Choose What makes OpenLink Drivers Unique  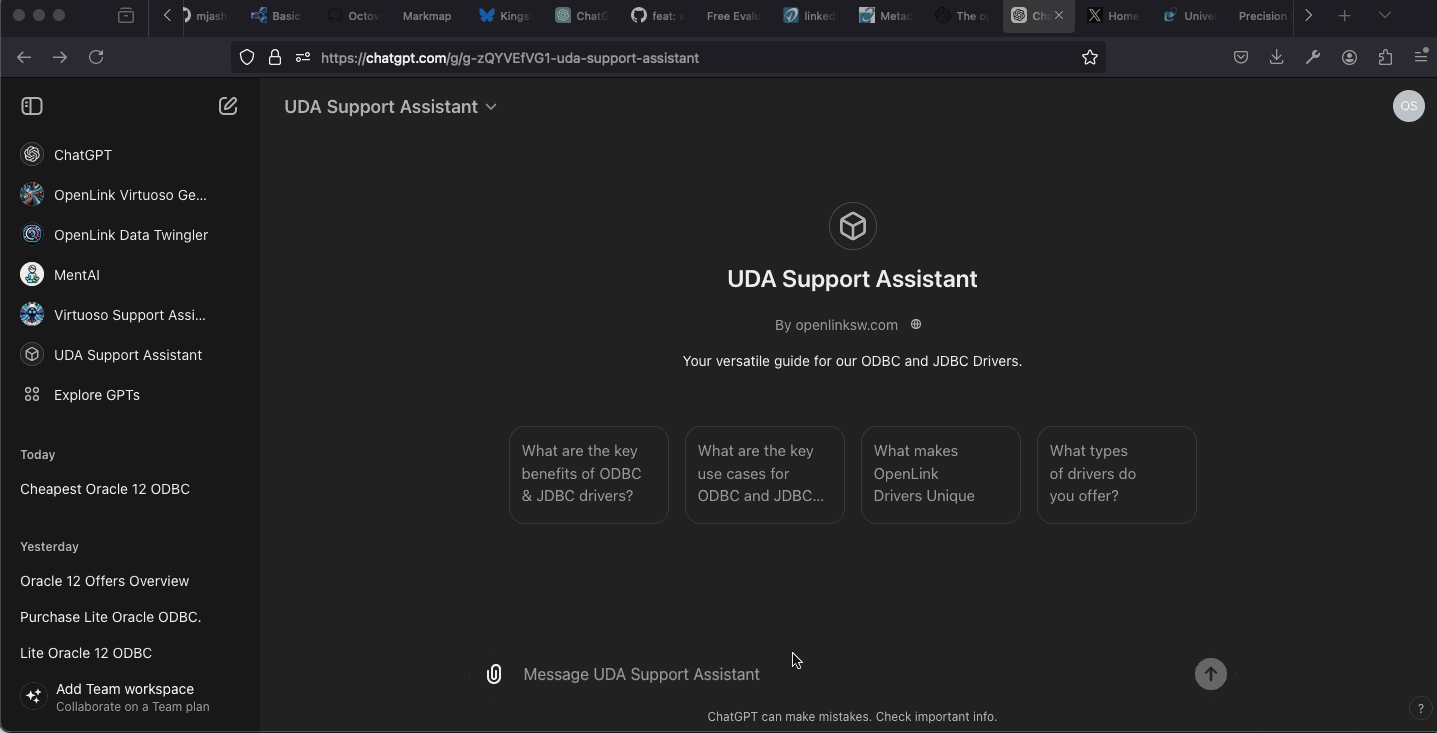941,475
